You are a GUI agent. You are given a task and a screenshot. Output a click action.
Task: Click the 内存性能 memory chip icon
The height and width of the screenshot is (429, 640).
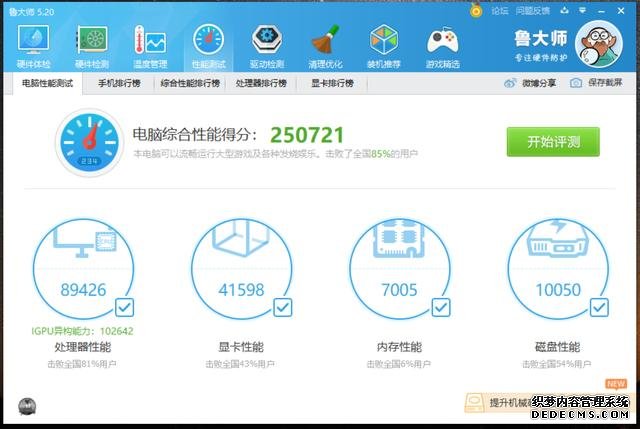pos(399,239)
